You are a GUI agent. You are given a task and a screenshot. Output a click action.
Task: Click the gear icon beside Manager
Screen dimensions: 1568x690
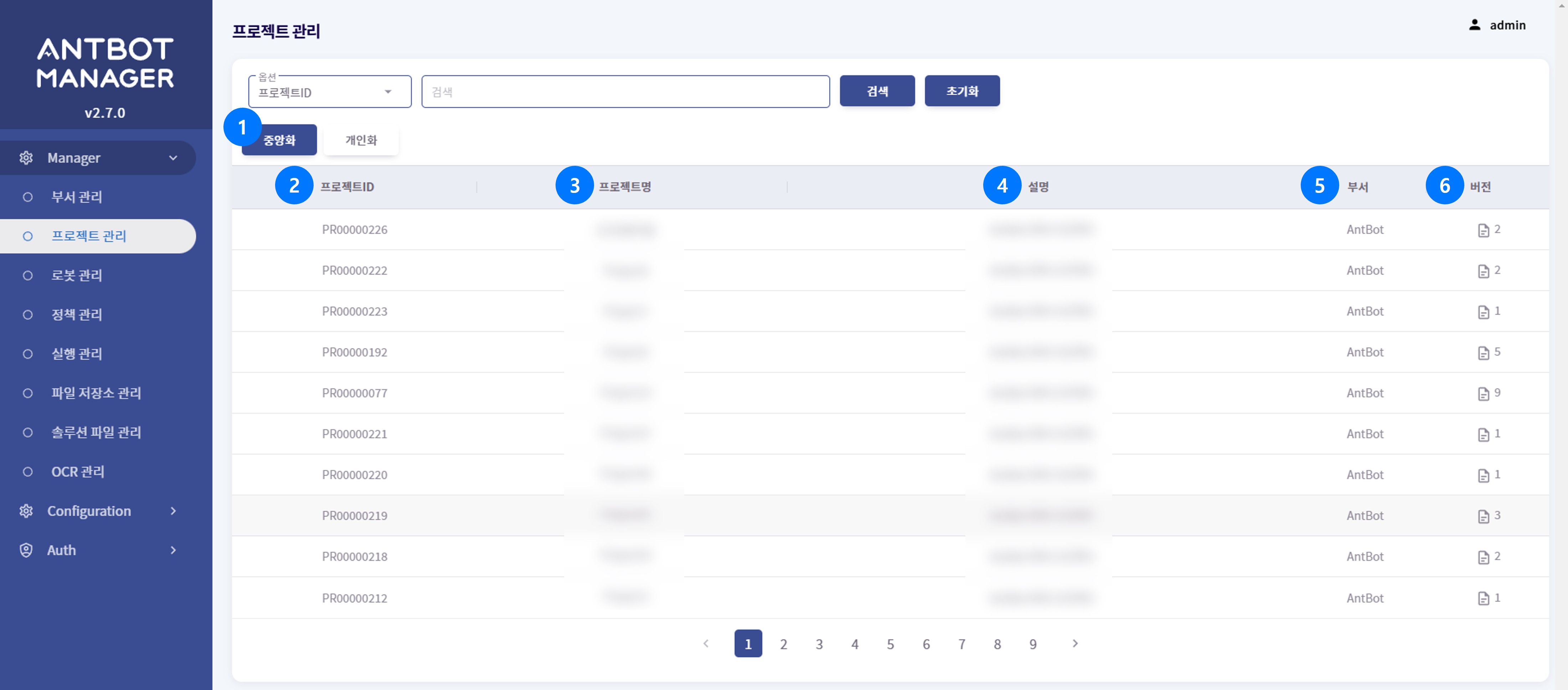click(27, 157)
